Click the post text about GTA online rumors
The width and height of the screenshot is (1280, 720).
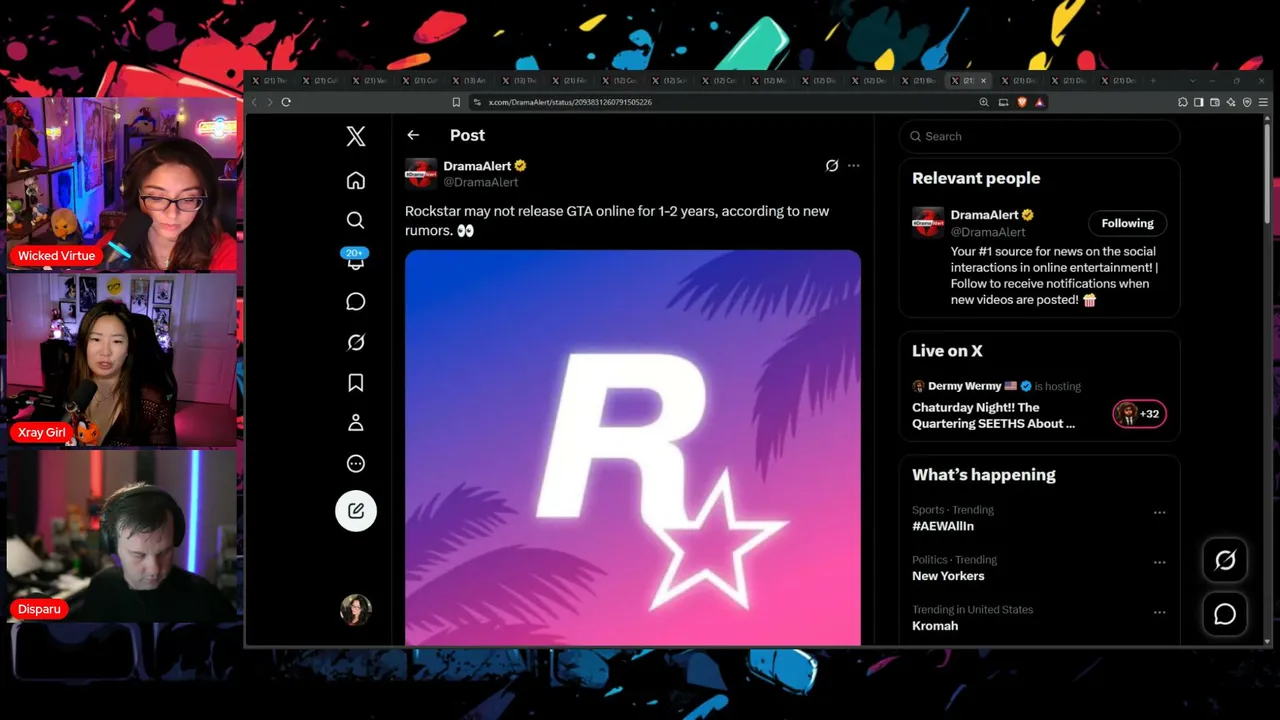(x=617, y=221)
